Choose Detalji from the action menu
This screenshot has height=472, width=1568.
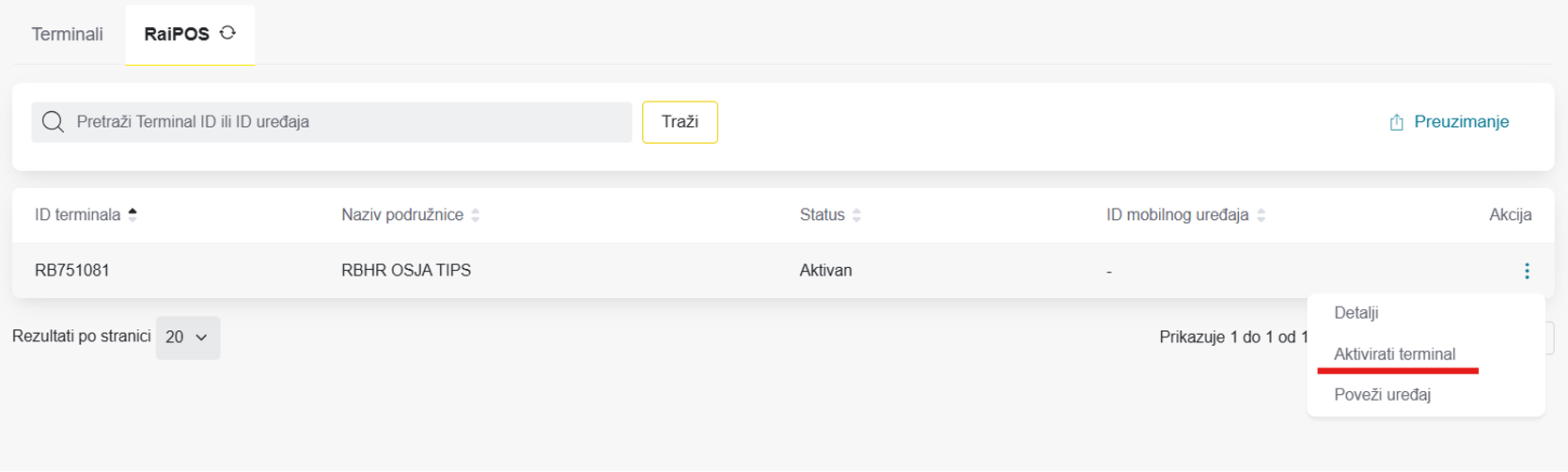1356,313
